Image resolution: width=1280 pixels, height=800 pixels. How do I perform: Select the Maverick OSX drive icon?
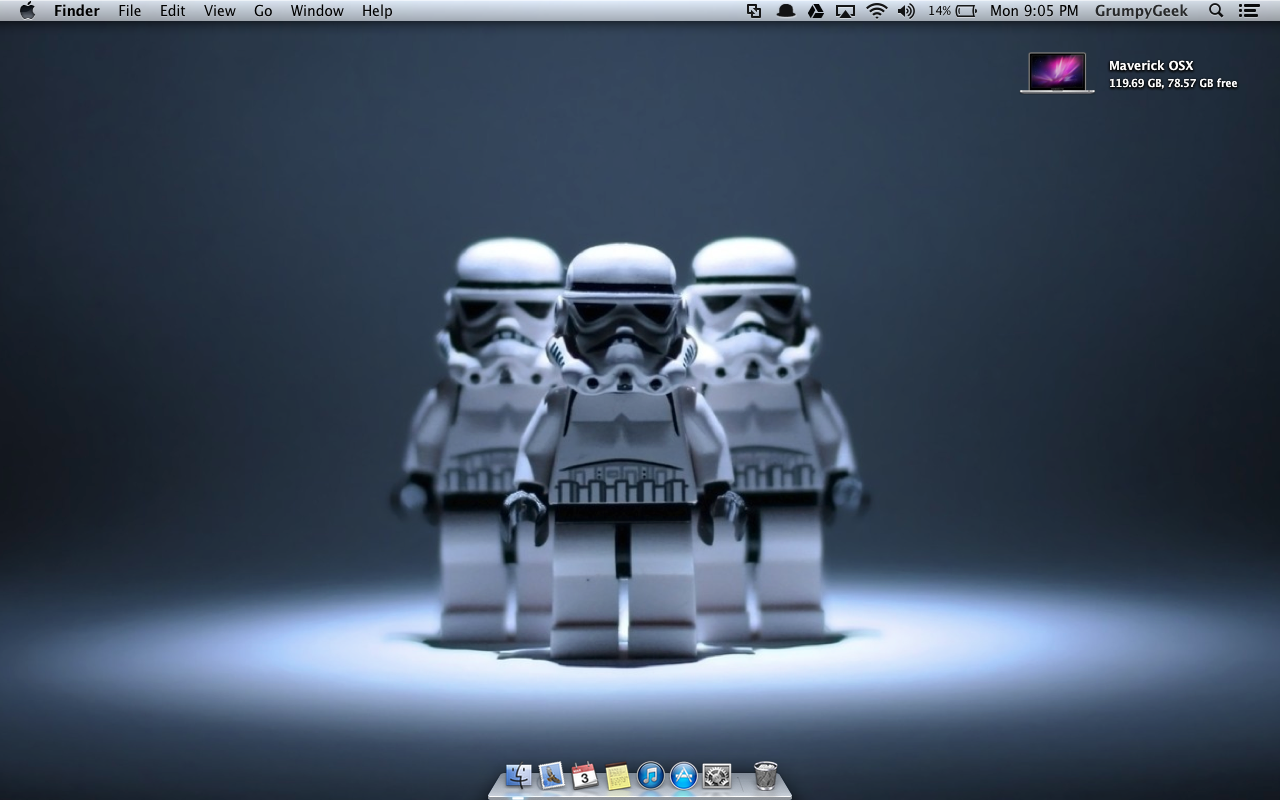[1057, 73]
